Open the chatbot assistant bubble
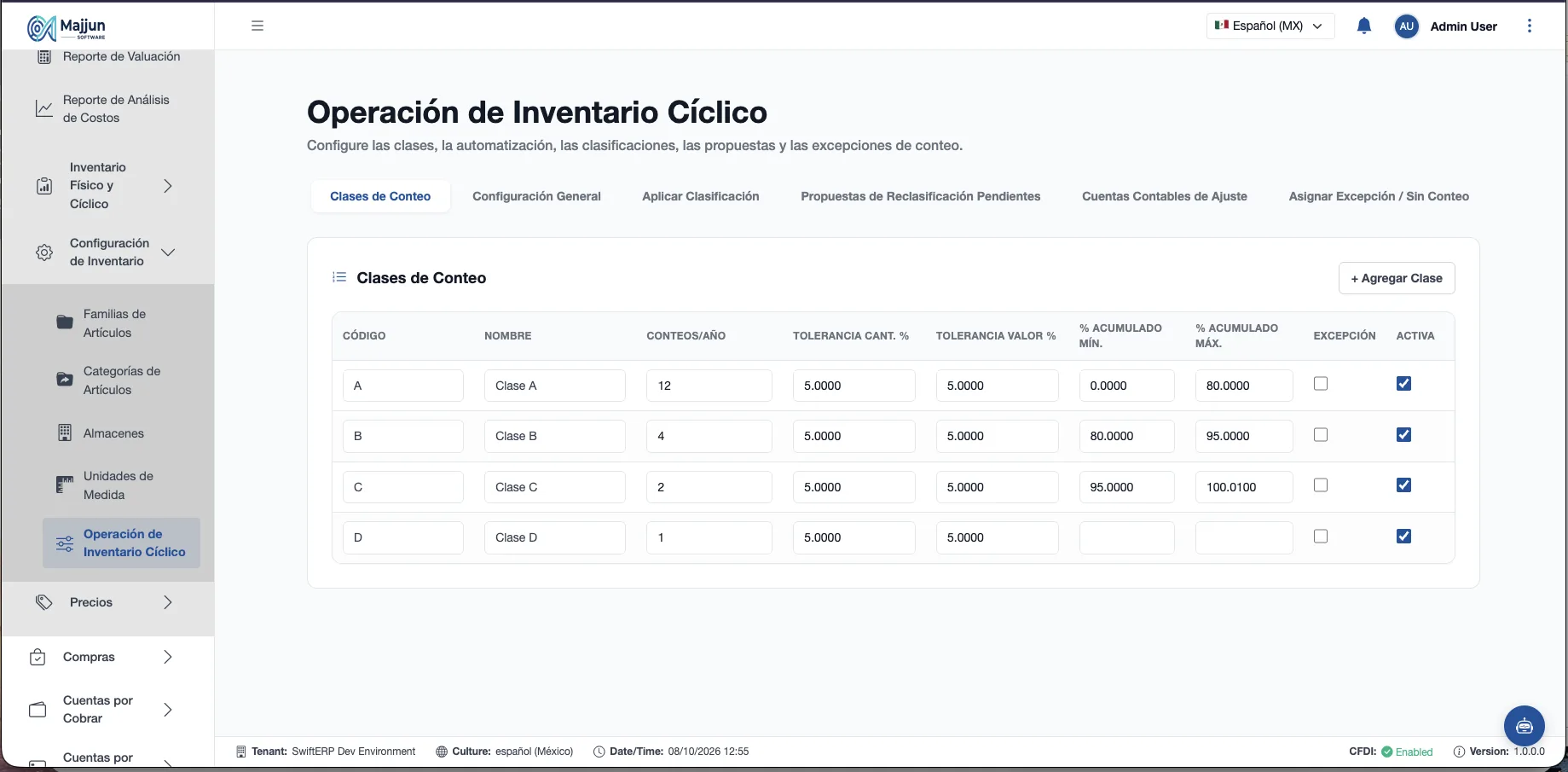1568x772 pixels. pyautogui.click(x=1525, y=726)
